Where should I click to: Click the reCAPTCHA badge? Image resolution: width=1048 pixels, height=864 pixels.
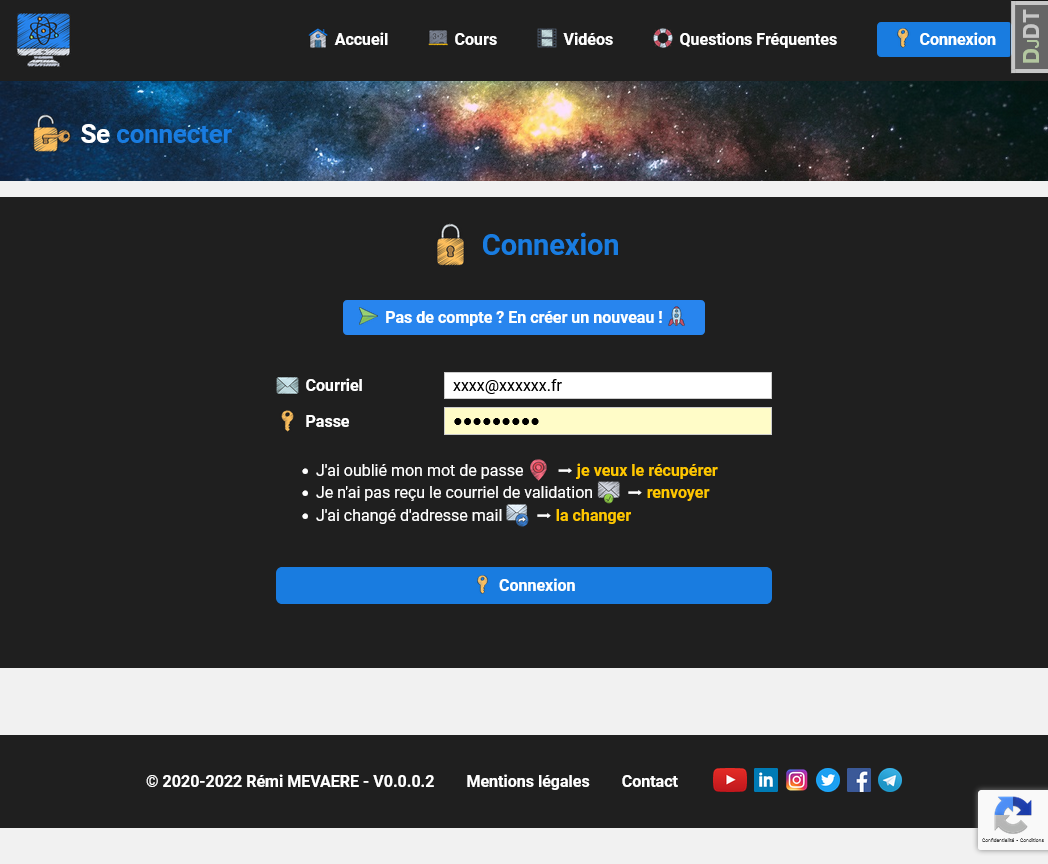point(1012,820)
